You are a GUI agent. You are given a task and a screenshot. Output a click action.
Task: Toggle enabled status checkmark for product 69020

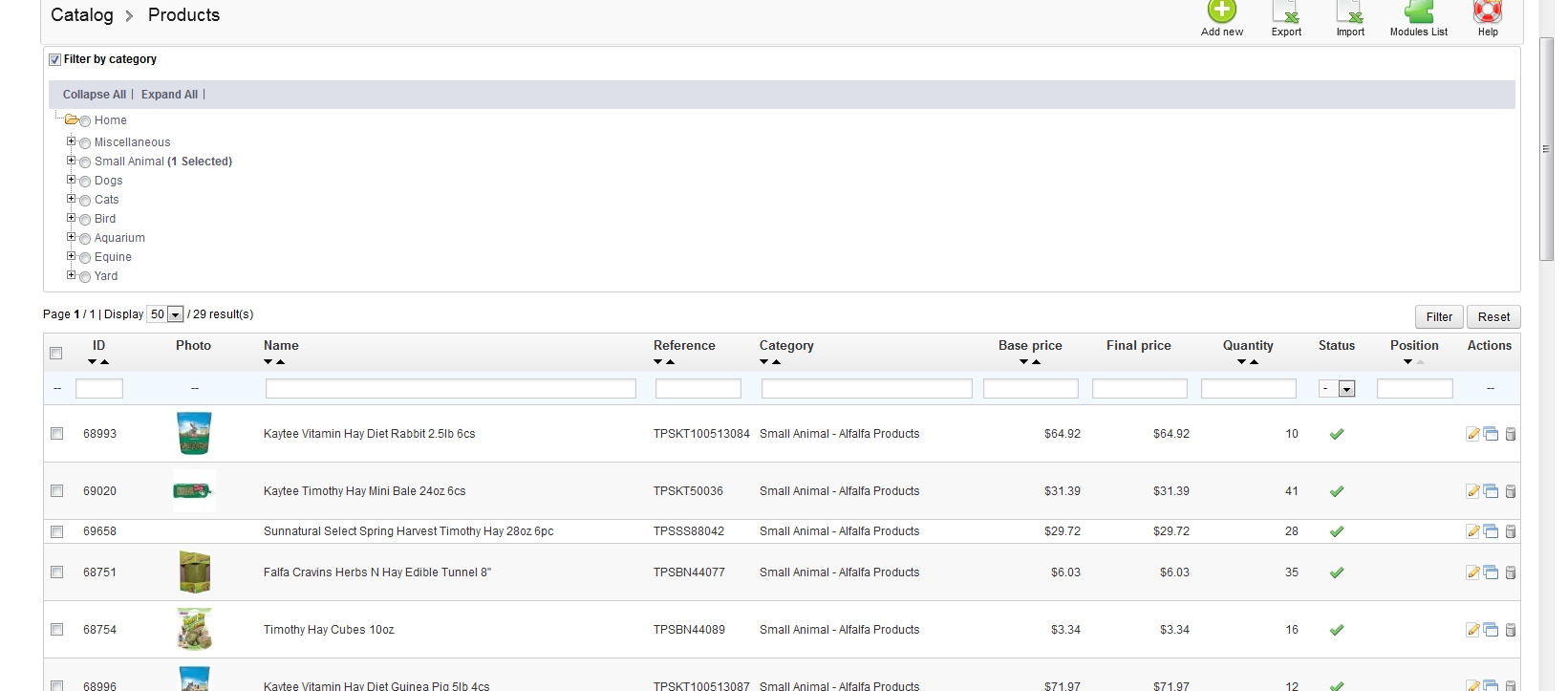coord(1337,491)
